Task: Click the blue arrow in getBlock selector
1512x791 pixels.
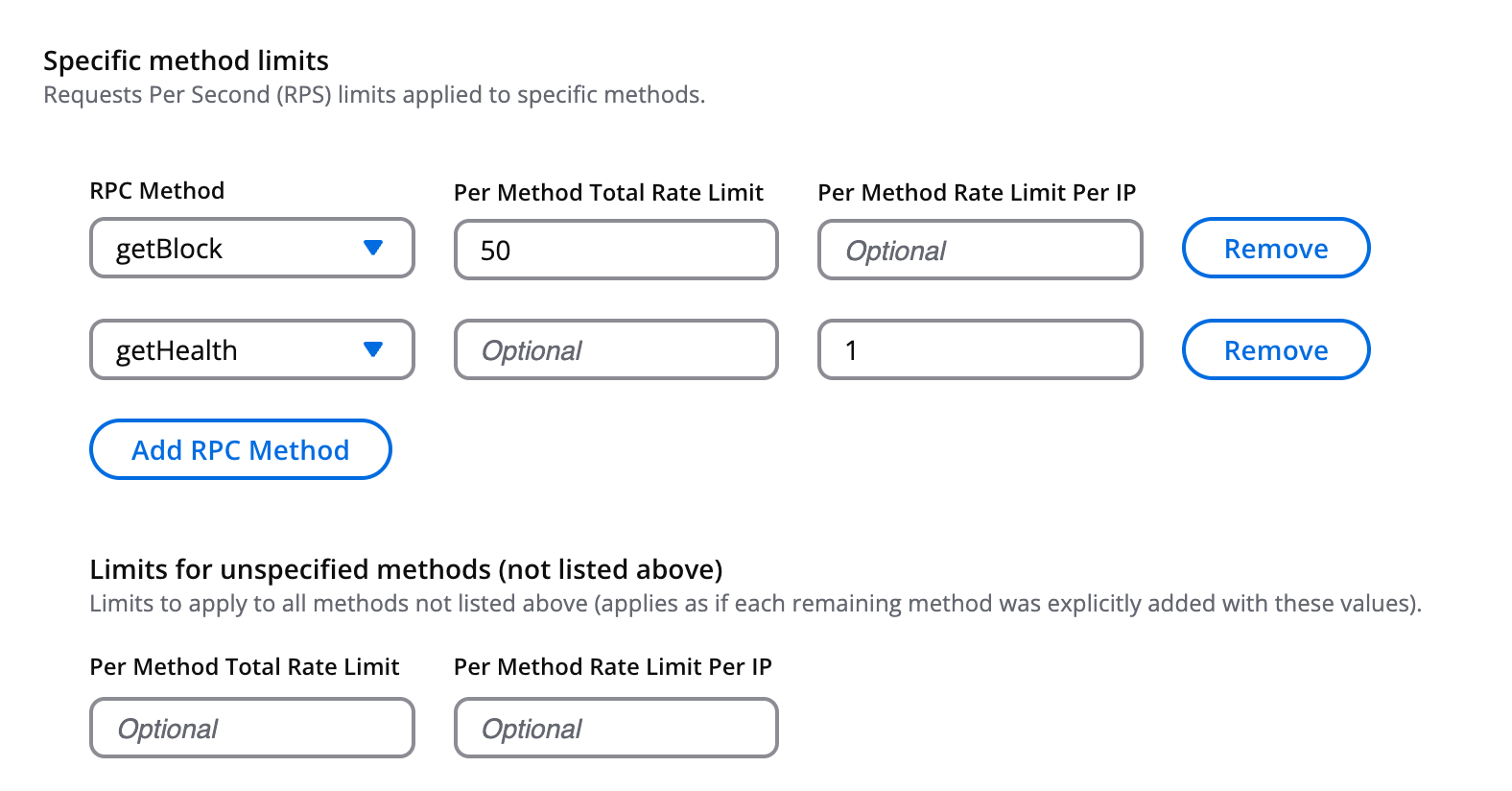Action: click(x=373, y=249)
